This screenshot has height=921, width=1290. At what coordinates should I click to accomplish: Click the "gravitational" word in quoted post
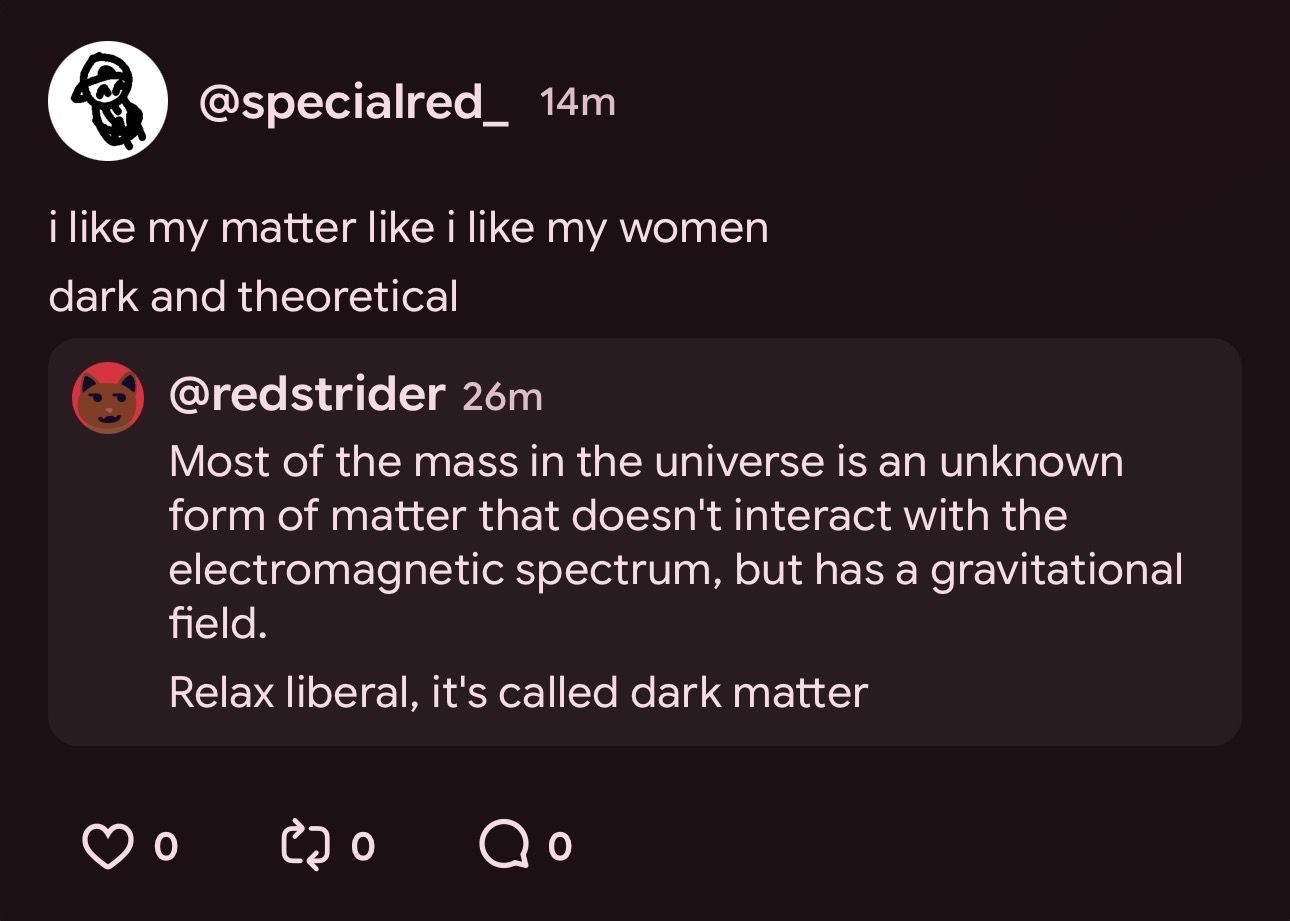pyautogui.click(x=1057, y=571)
